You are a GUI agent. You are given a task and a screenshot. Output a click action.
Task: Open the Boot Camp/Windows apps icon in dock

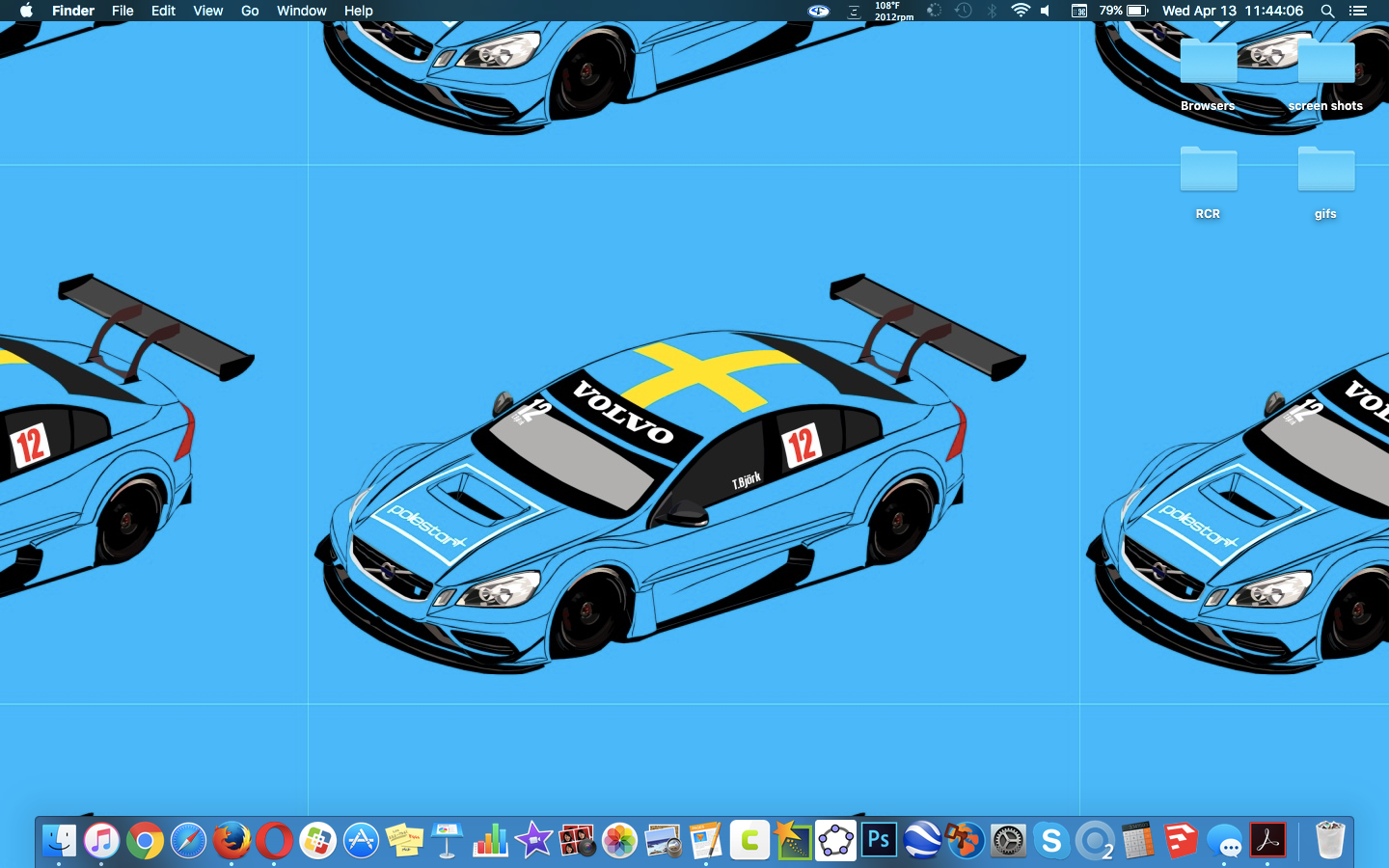[x=317, y=841]
